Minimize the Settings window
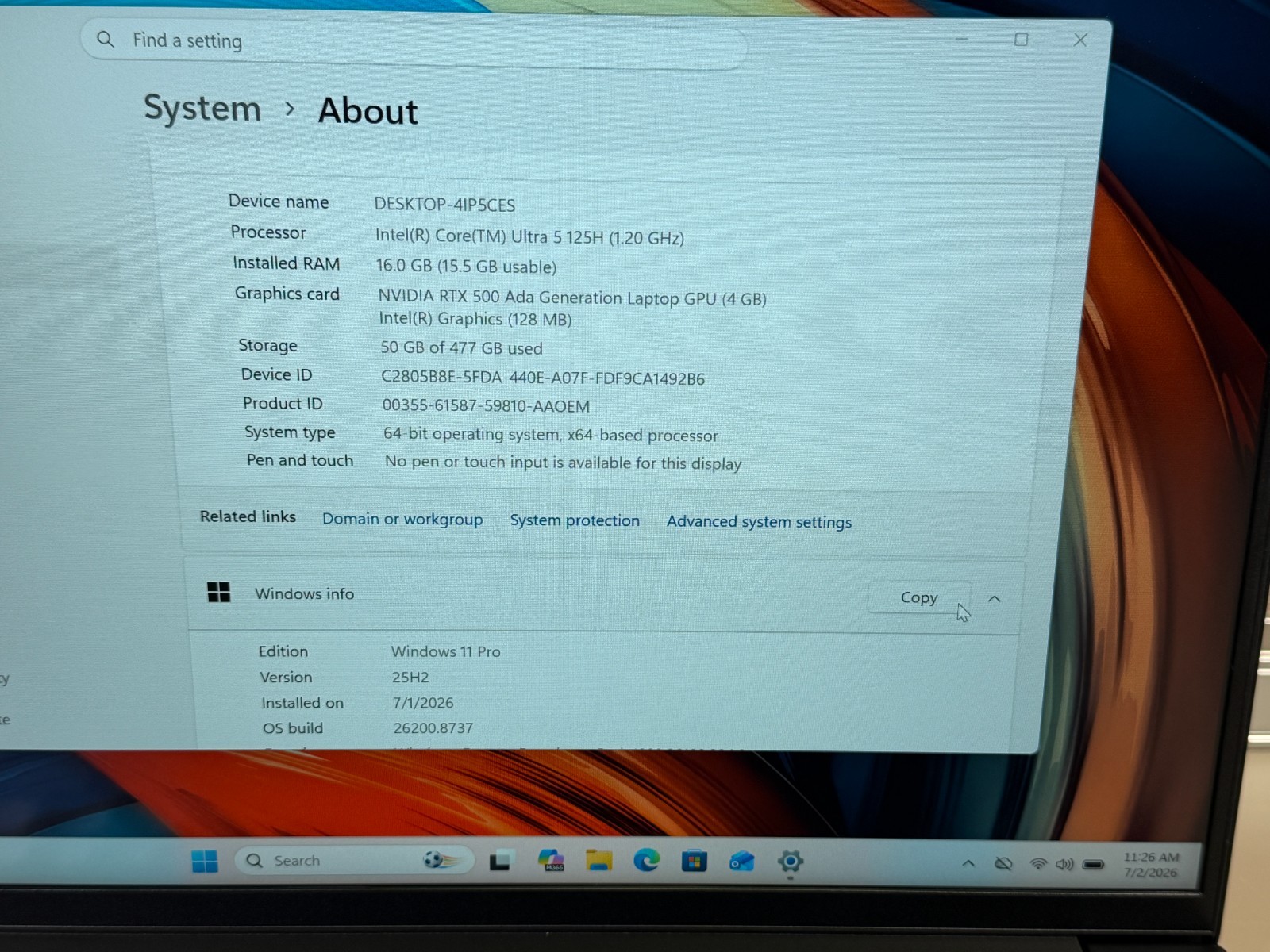 (x=962, y=38)
